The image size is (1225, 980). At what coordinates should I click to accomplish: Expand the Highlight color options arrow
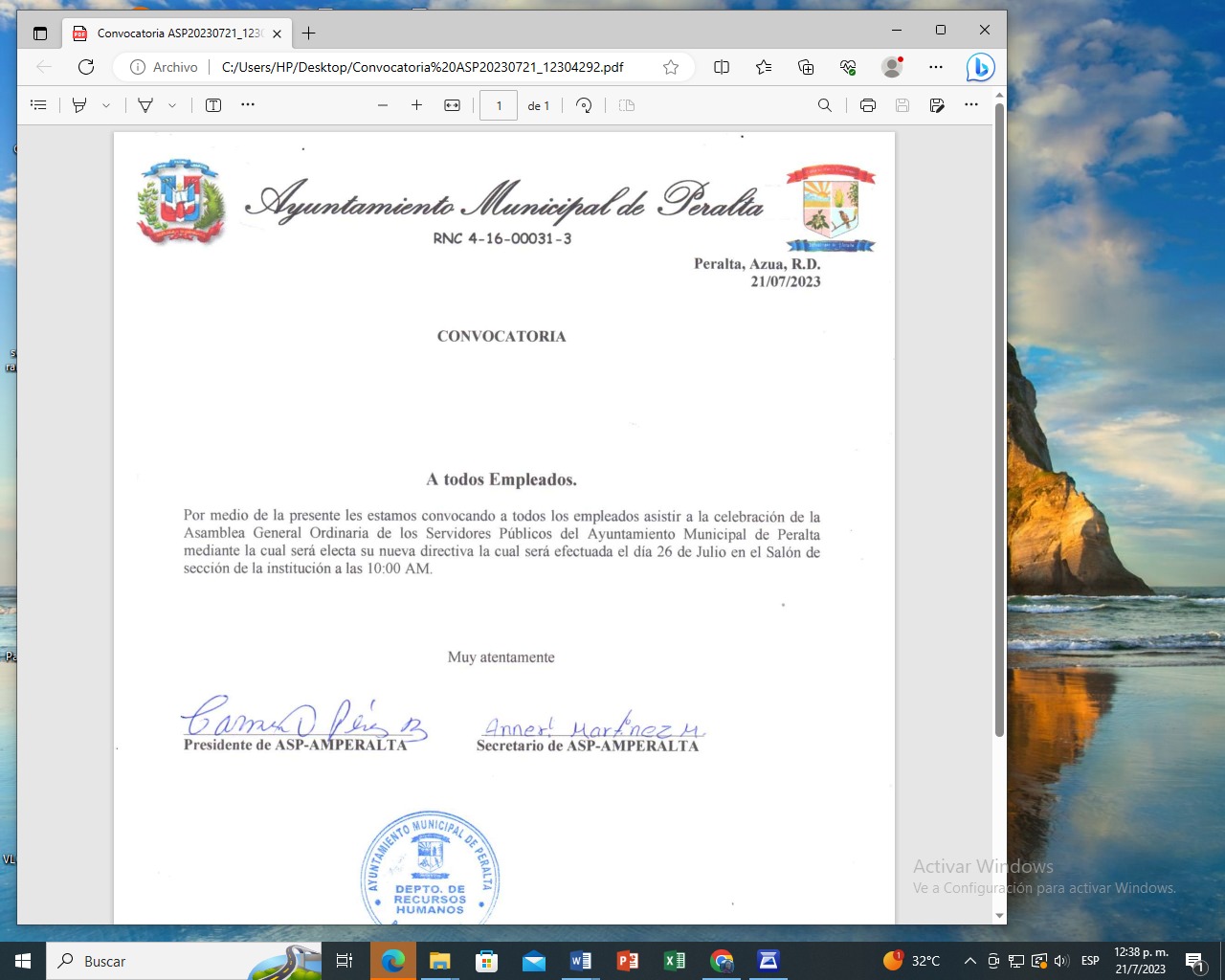point(172,105)
